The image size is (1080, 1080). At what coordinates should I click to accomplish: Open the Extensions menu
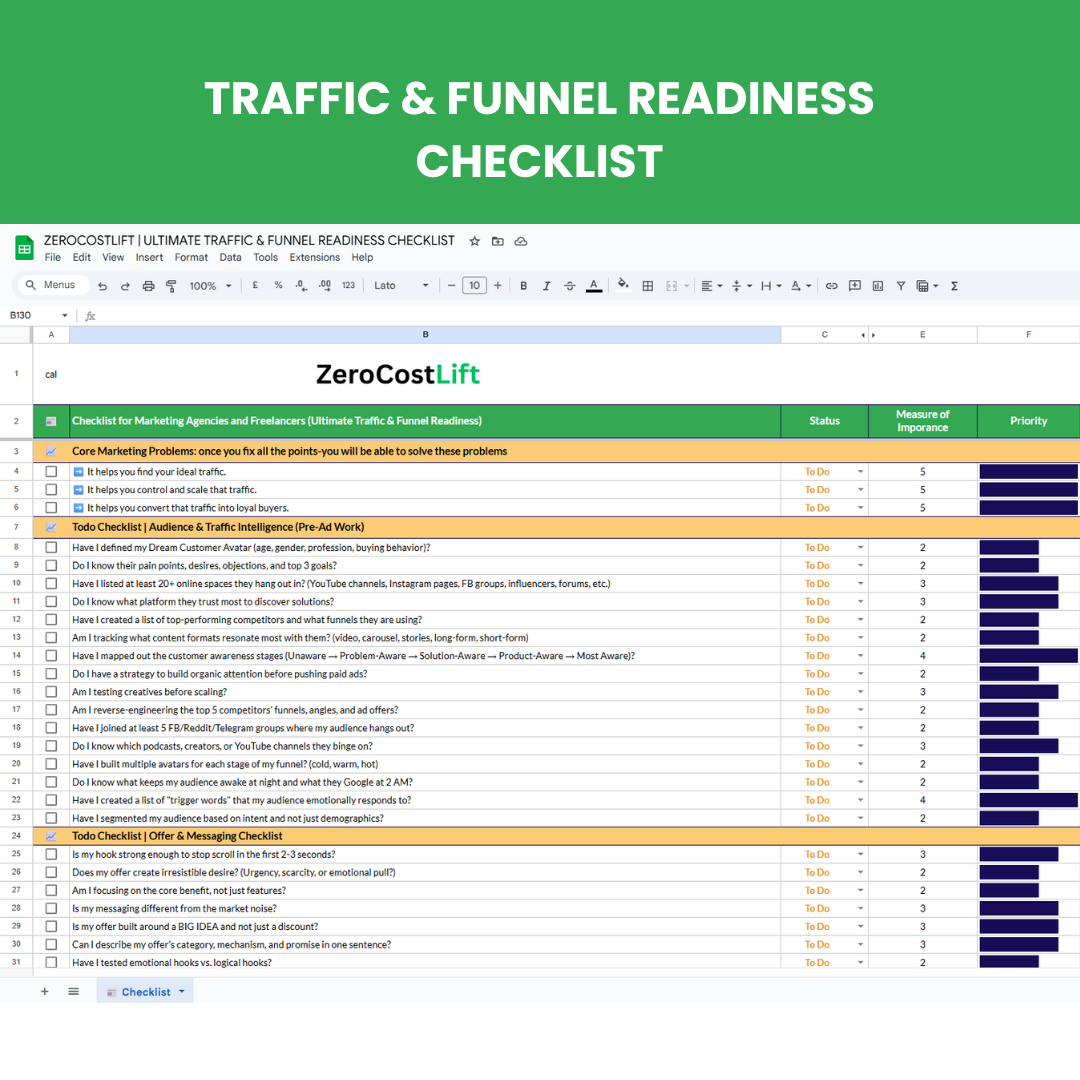click(x=314, y=257)
